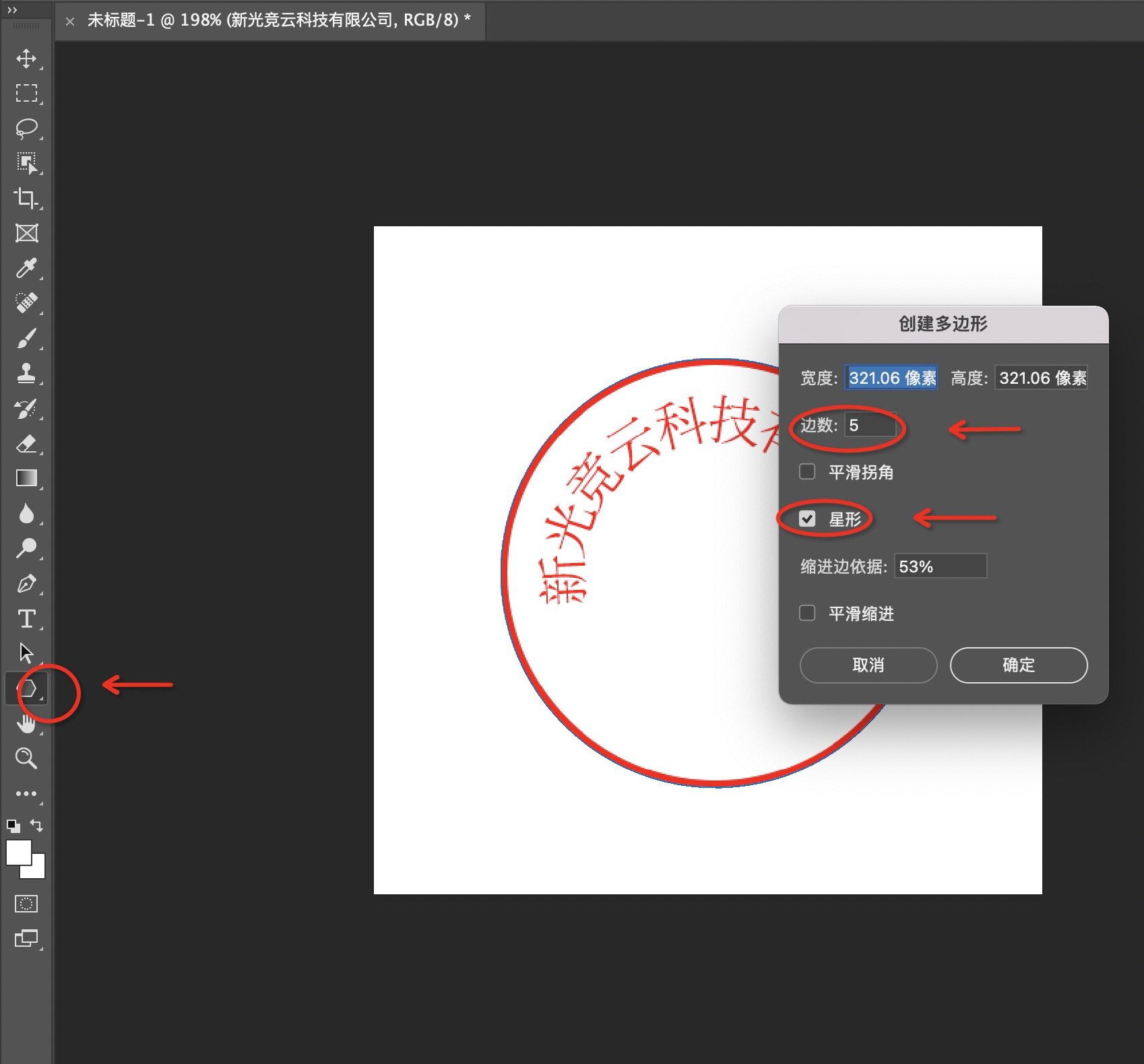Swap foreground and background colors

(x=37, y=826)
